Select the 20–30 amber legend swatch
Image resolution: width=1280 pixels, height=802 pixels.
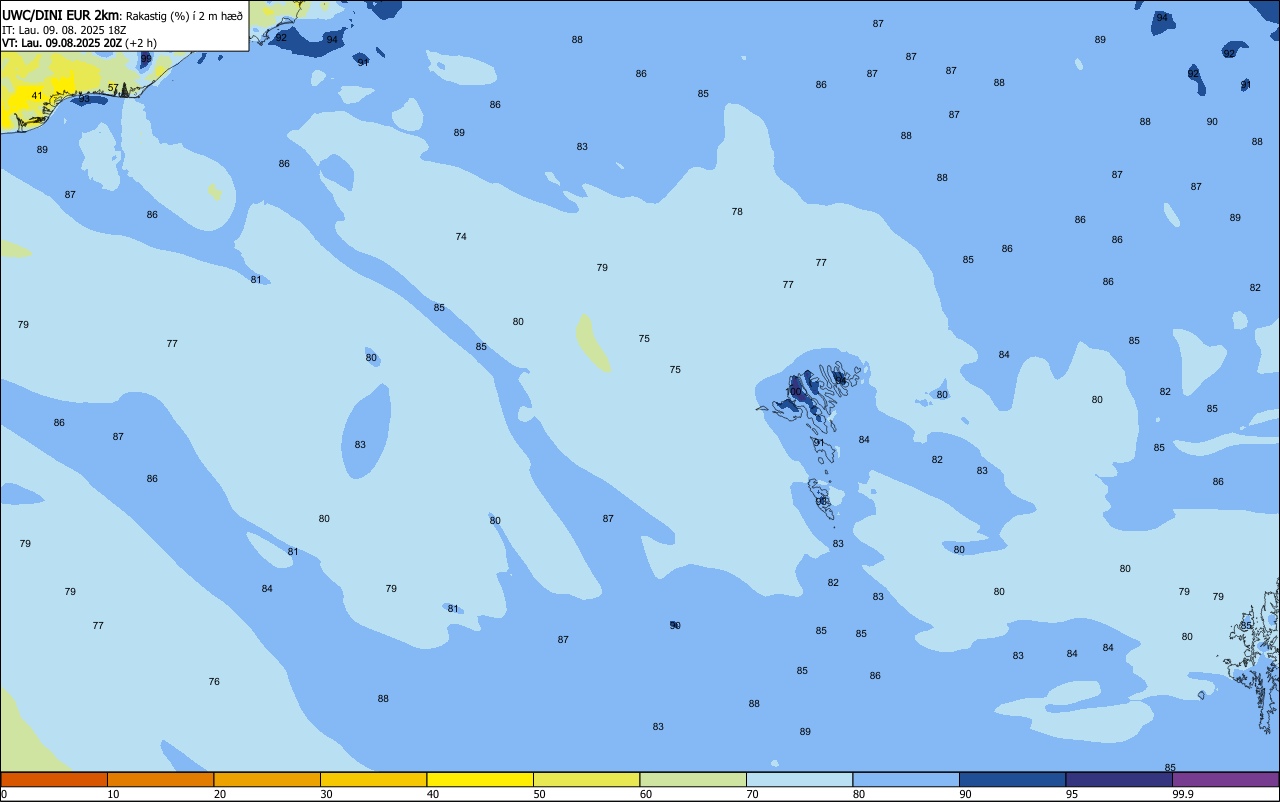coord(267,779)
